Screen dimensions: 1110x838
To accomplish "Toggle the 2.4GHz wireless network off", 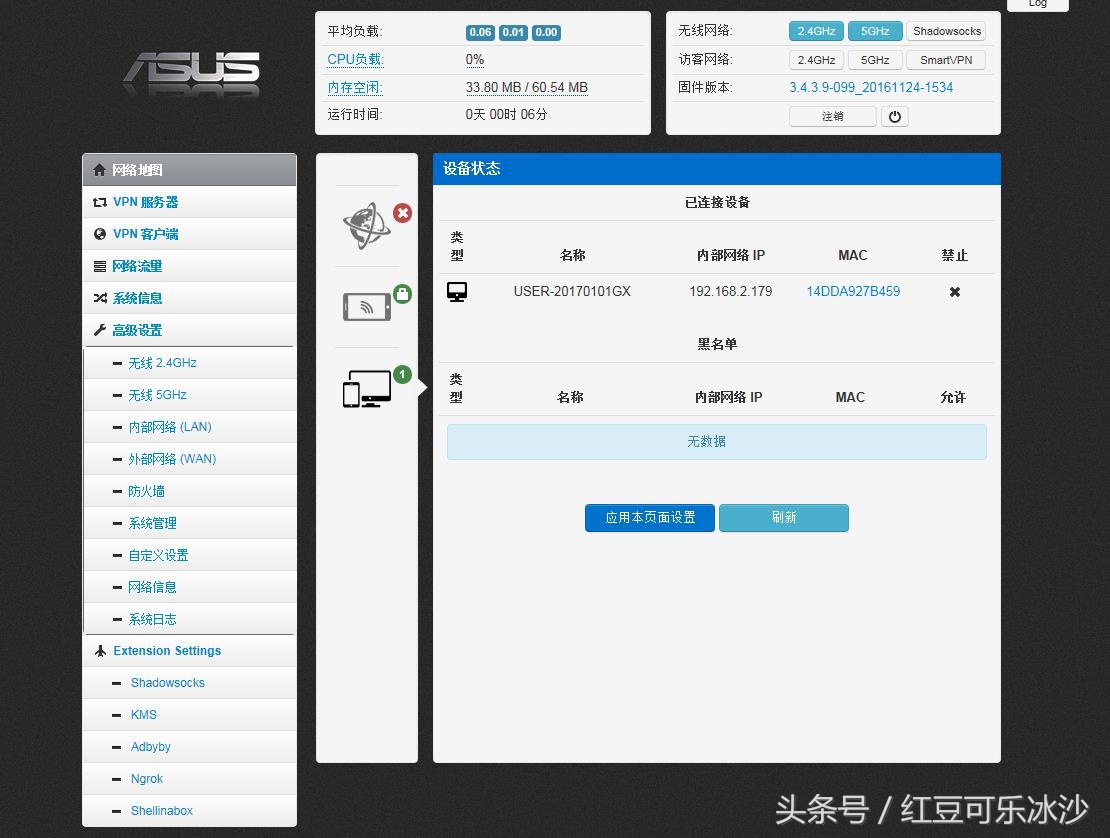I will tap(815, 31).
